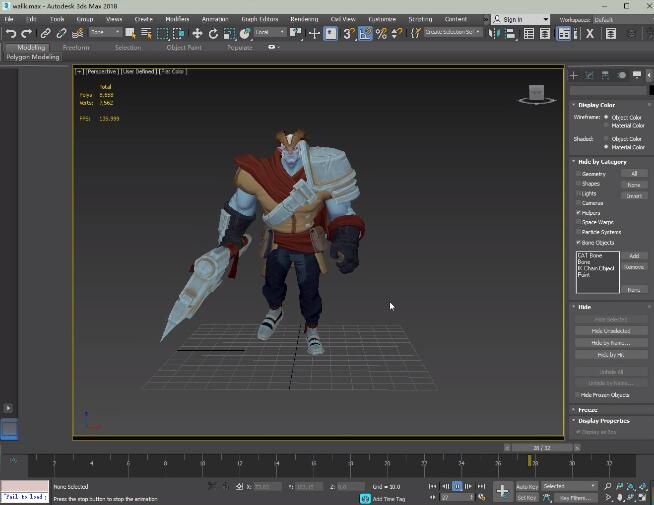
Task: Select Wireframe Material Color radio button
Action: (x=606, y=126)
